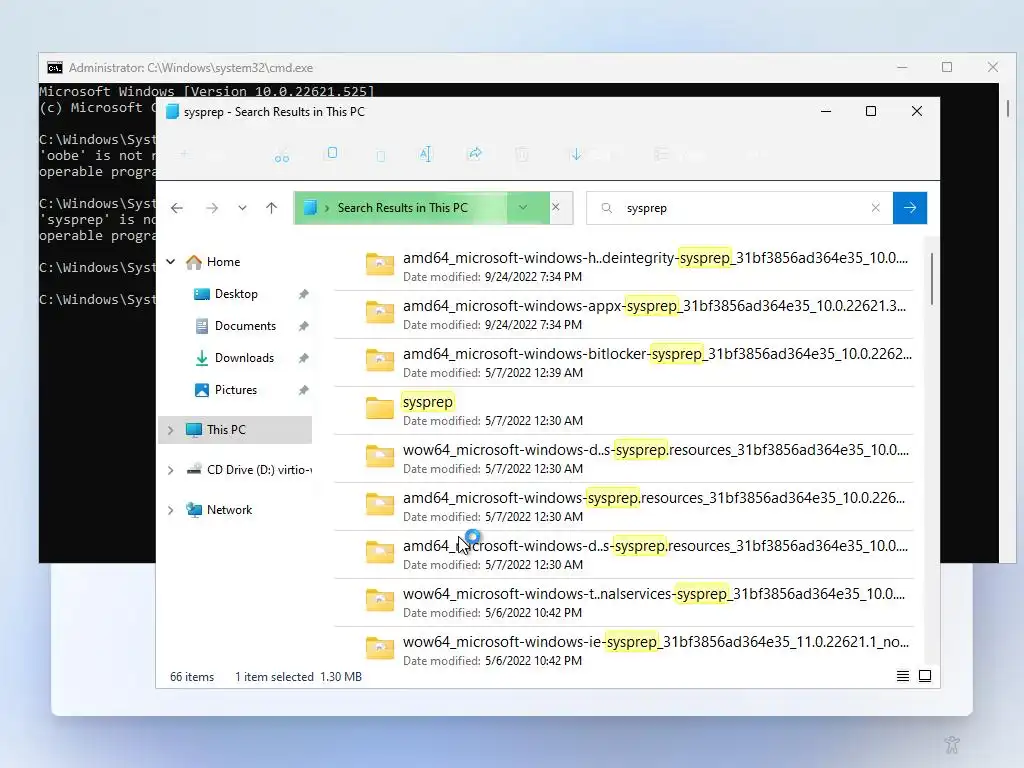Click the Paste icon in Explorer toolbar
The width and height of the screenshot is (1024, 768).
coord(381,155)
